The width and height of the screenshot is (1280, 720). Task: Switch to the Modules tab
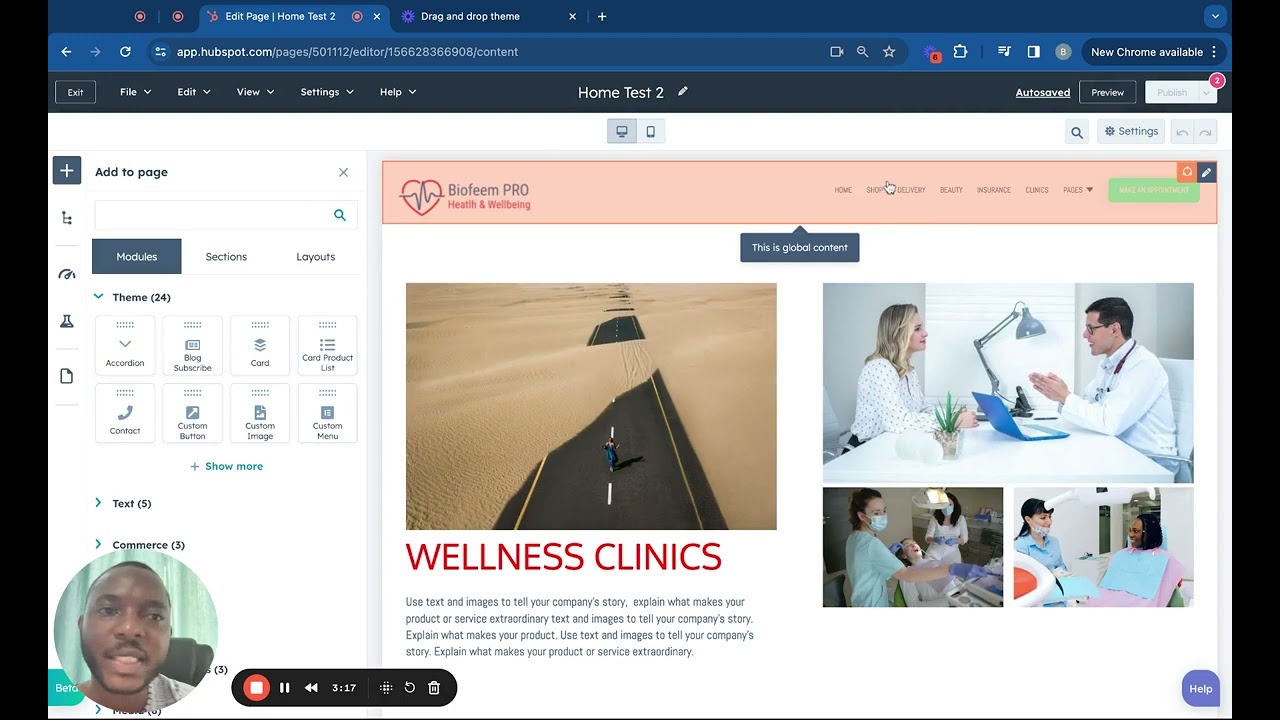137,257
